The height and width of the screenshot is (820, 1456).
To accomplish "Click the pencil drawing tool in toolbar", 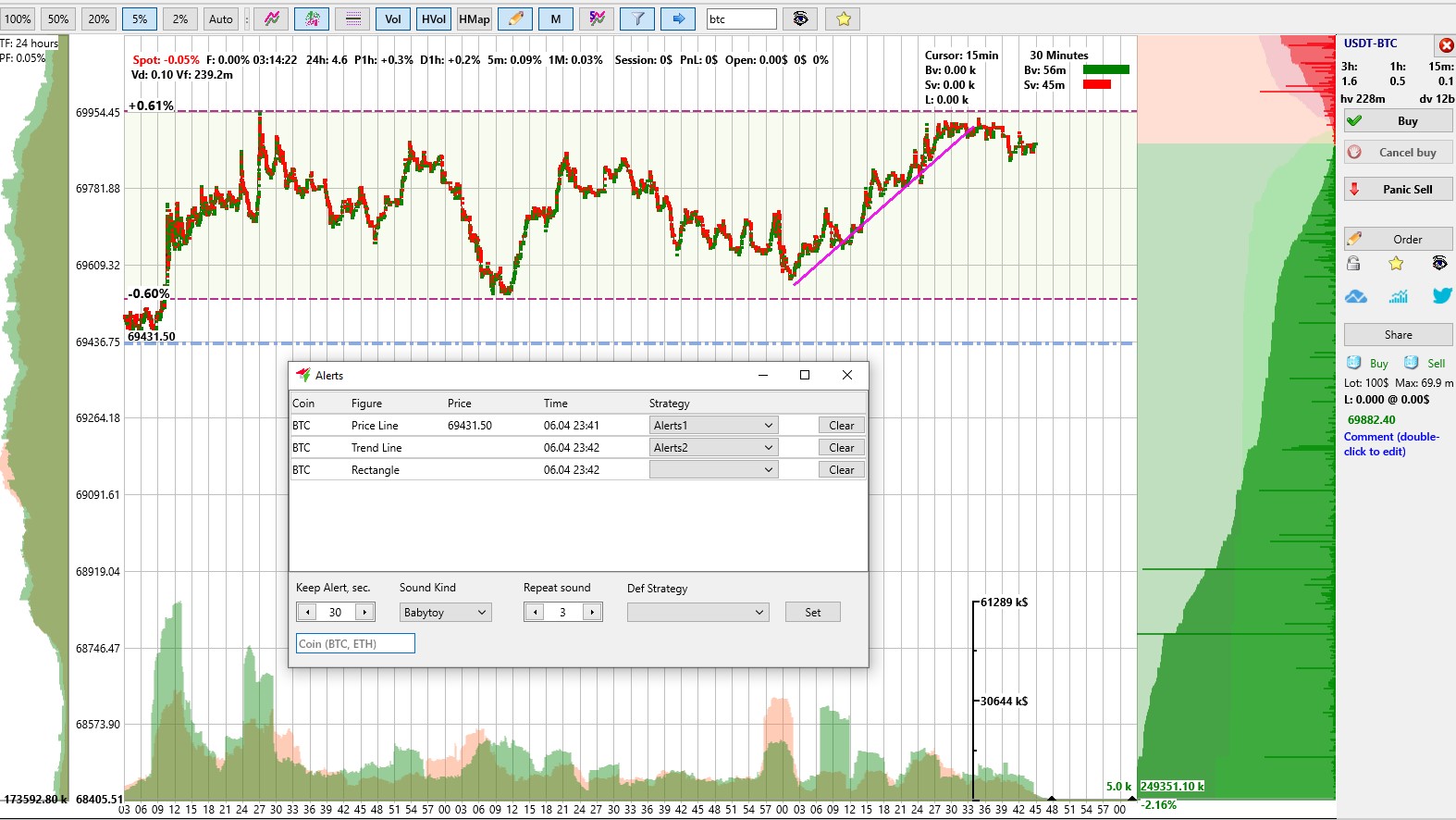I will [x=515, y=19].
